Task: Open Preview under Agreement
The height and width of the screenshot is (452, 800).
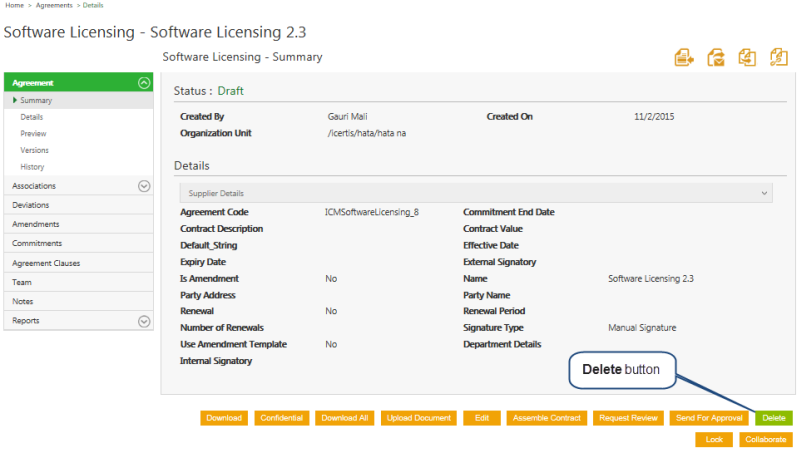Action: pos(33,134)
